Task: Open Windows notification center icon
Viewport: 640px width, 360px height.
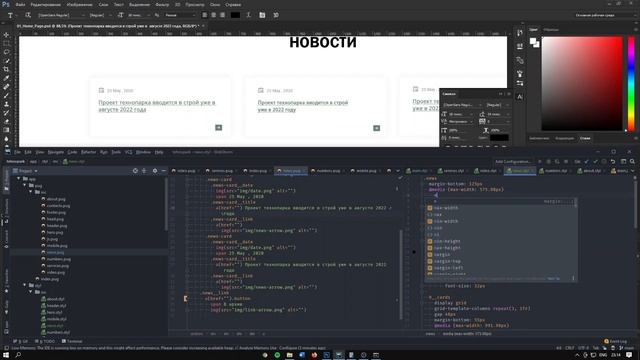Action: point(629,355)
